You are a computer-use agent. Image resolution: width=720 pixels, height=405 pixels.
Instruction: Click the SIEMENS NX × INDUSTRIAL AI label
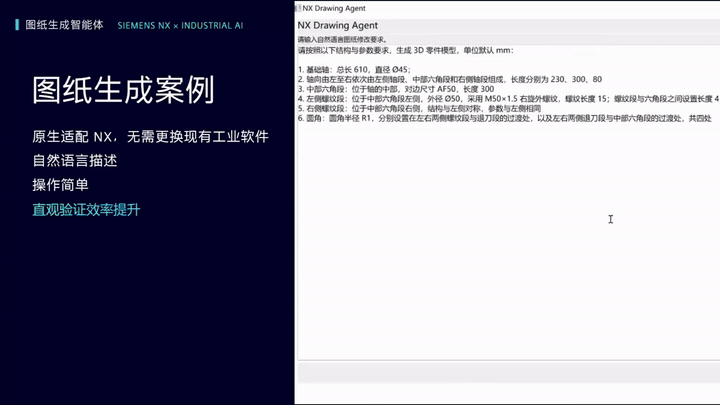coord(180,26)
